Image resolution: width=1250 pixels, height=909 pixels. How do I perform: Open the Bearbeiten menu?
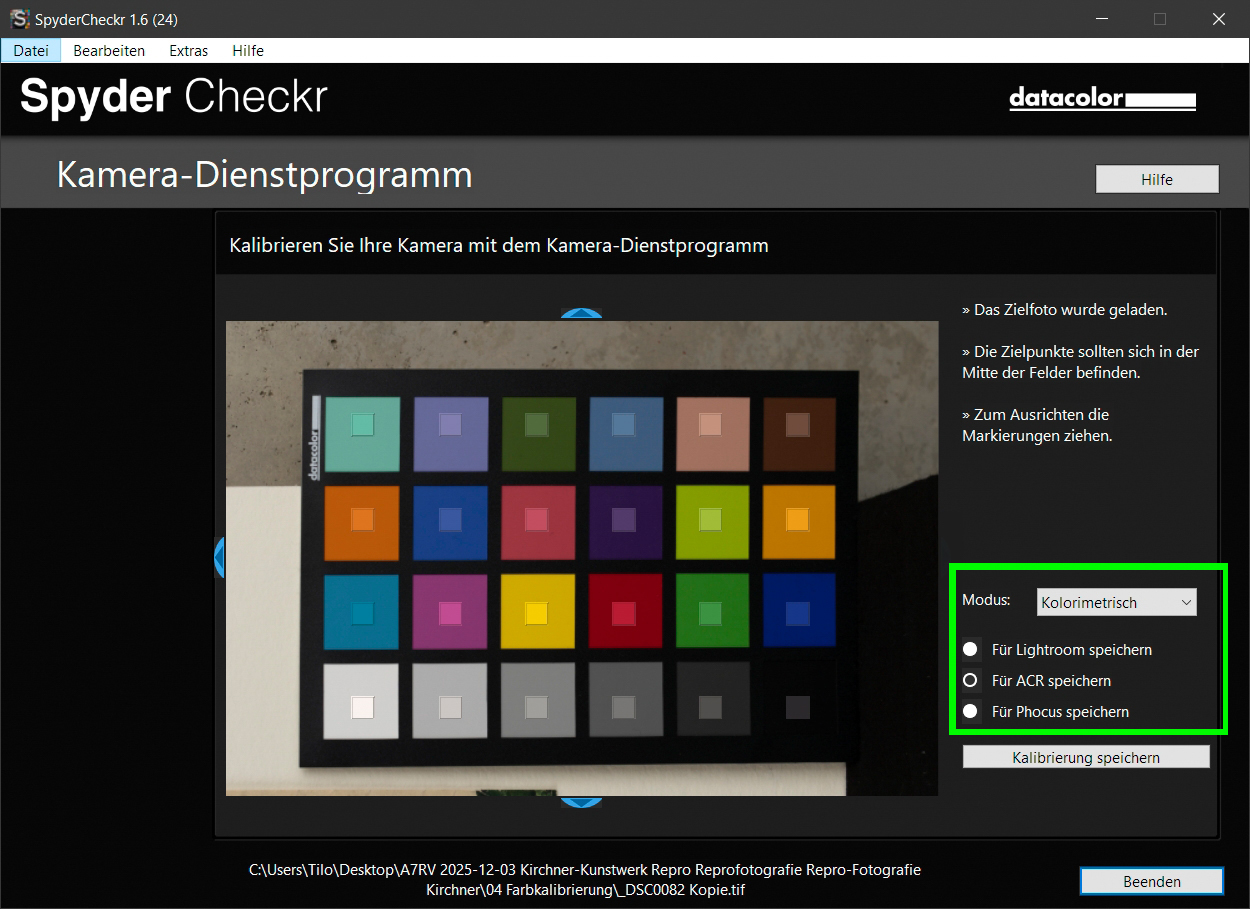tap(109, 50)
